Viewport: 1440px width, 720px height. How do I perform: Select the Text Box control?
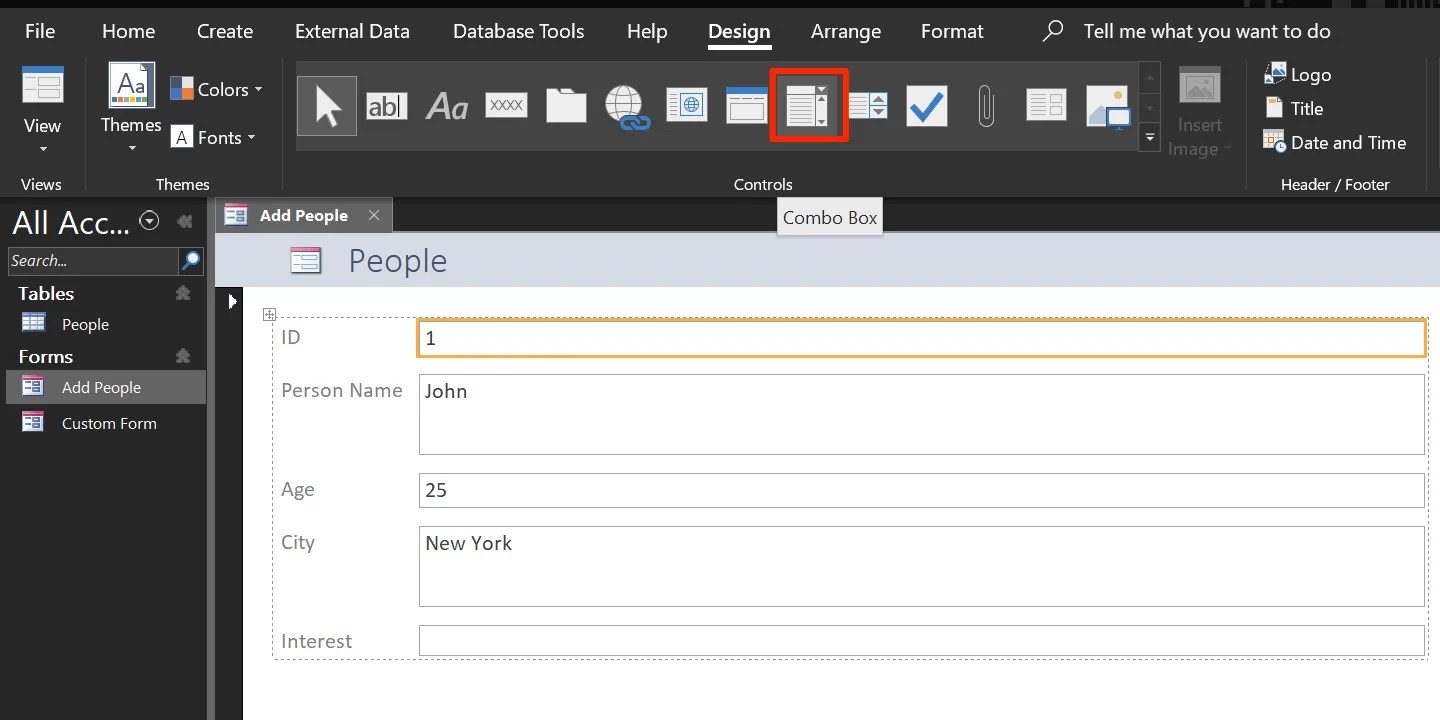pos(387,105)
